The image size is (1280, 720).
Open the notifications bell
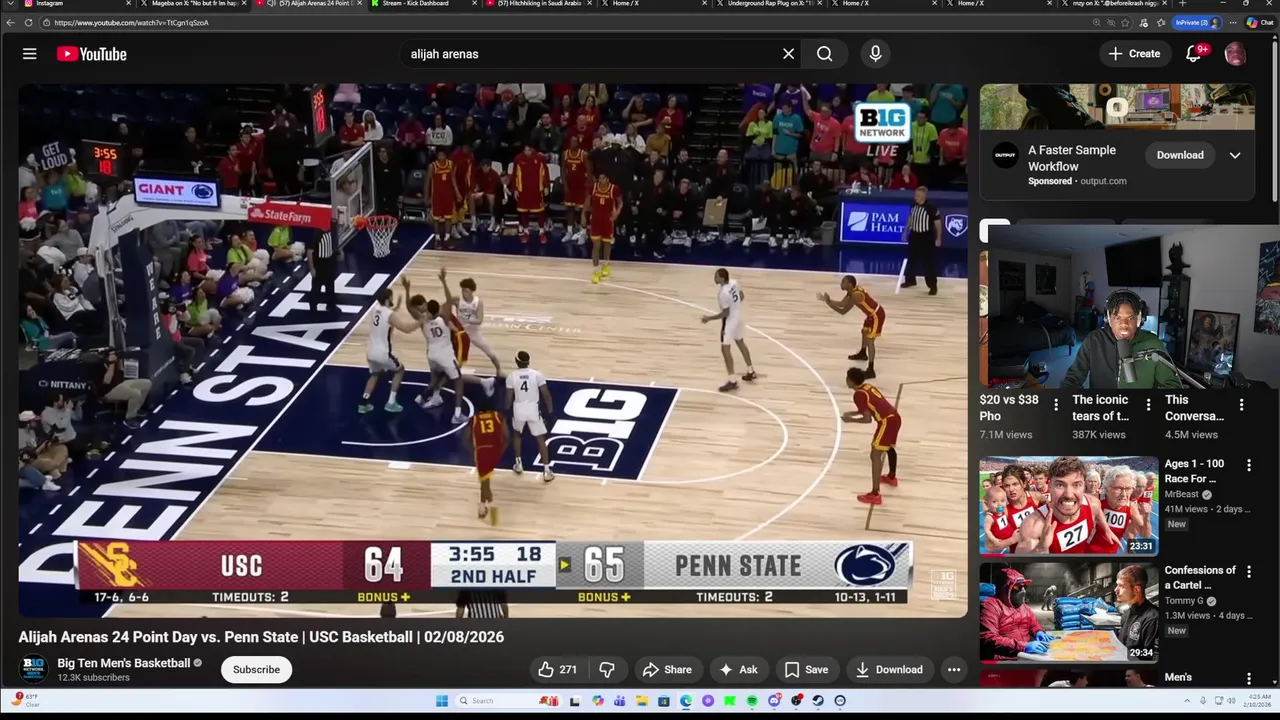[x=1194, y=54]
